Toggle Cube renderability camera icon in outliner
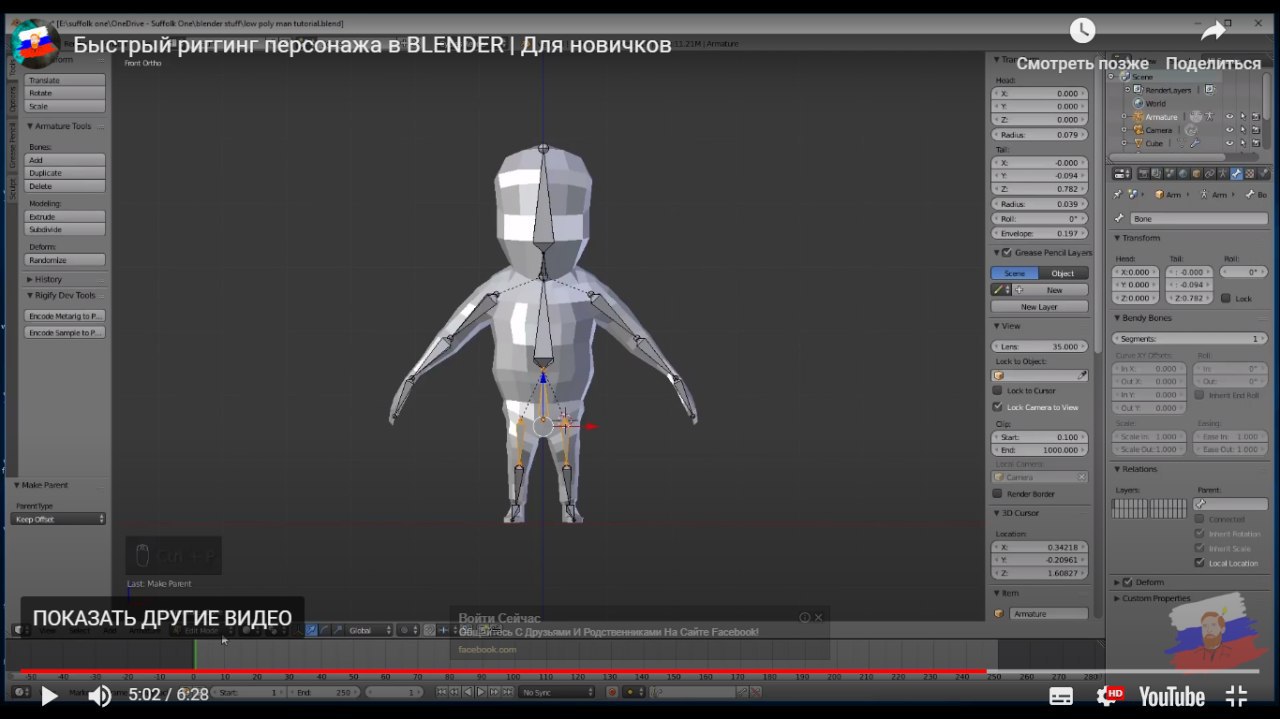This screenshot has height=719, width=1280. 1255,143
